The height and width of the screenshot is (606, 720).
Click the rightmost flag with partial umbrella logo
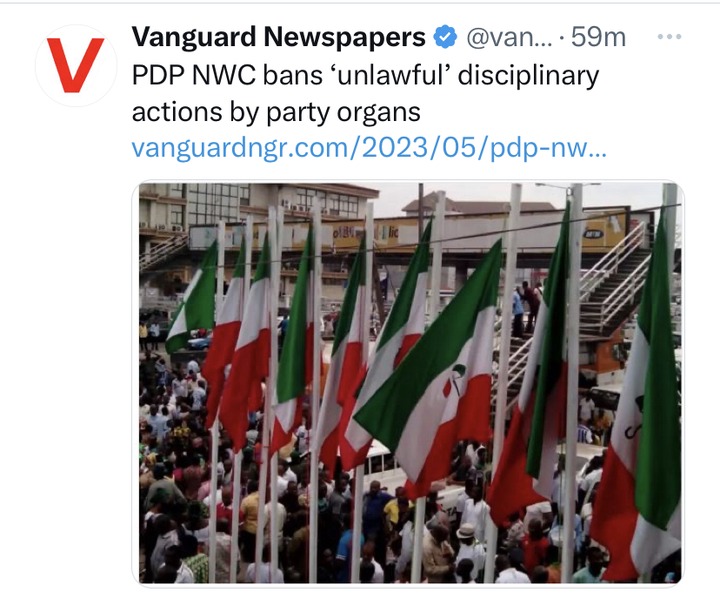coord(641,404)
